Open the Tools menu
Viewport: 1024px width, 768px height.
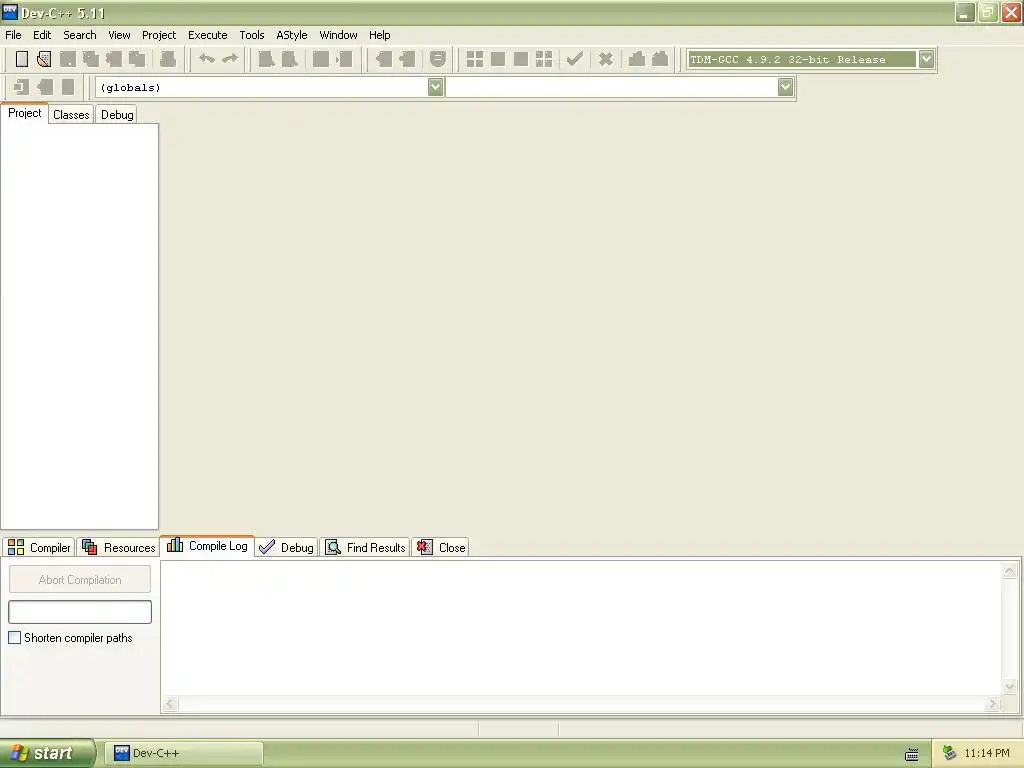click(x=251, y=35)
